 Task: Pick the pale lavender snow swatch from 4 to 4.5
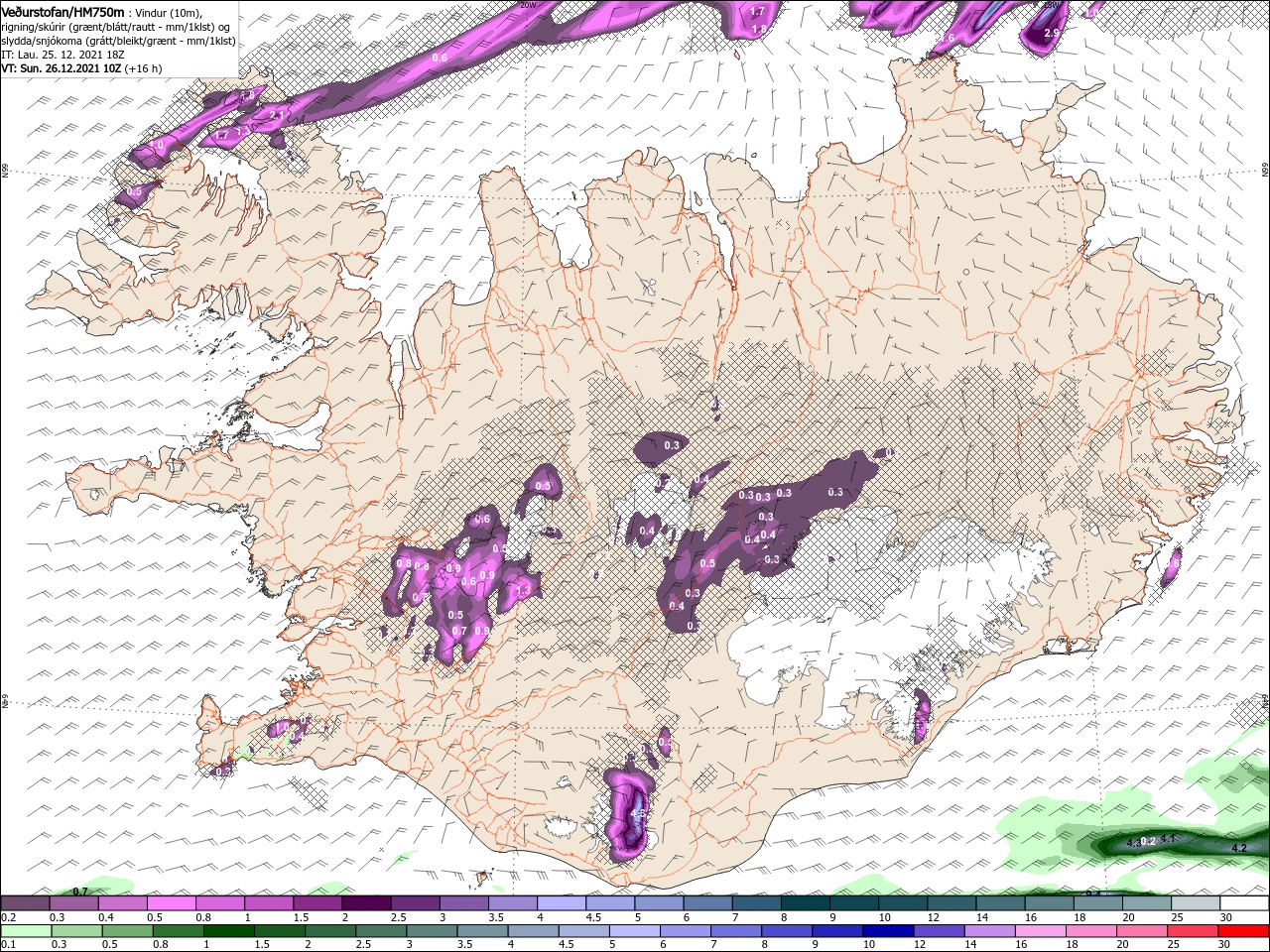[x=562, y=903]
